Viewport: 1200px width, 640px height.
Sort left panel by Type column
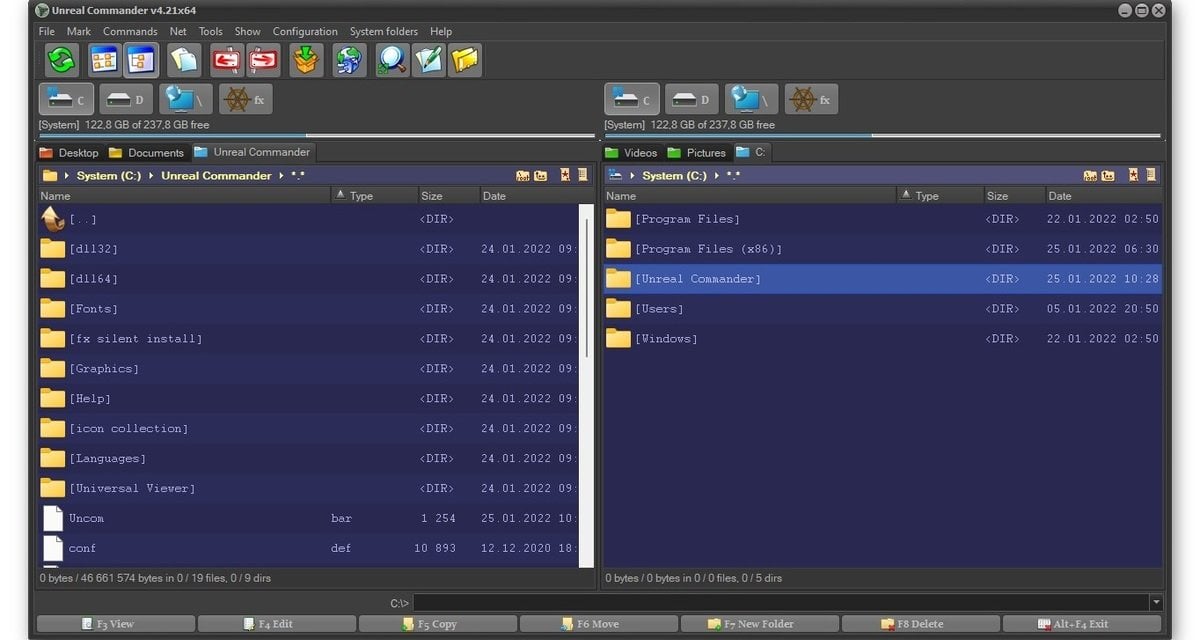[x=374, y=196]
